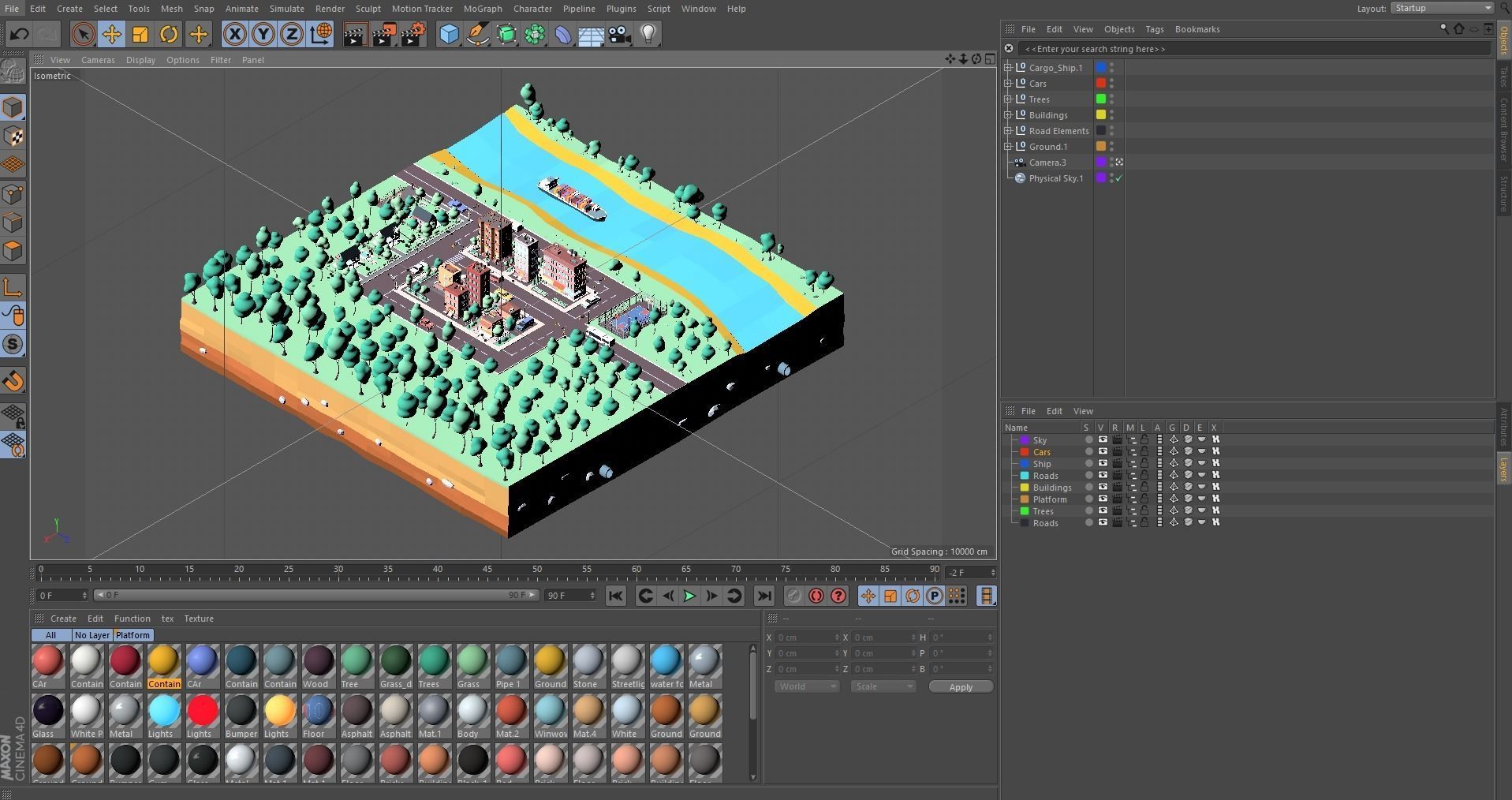Open the MoGraph menu

[x=483, y=9]
